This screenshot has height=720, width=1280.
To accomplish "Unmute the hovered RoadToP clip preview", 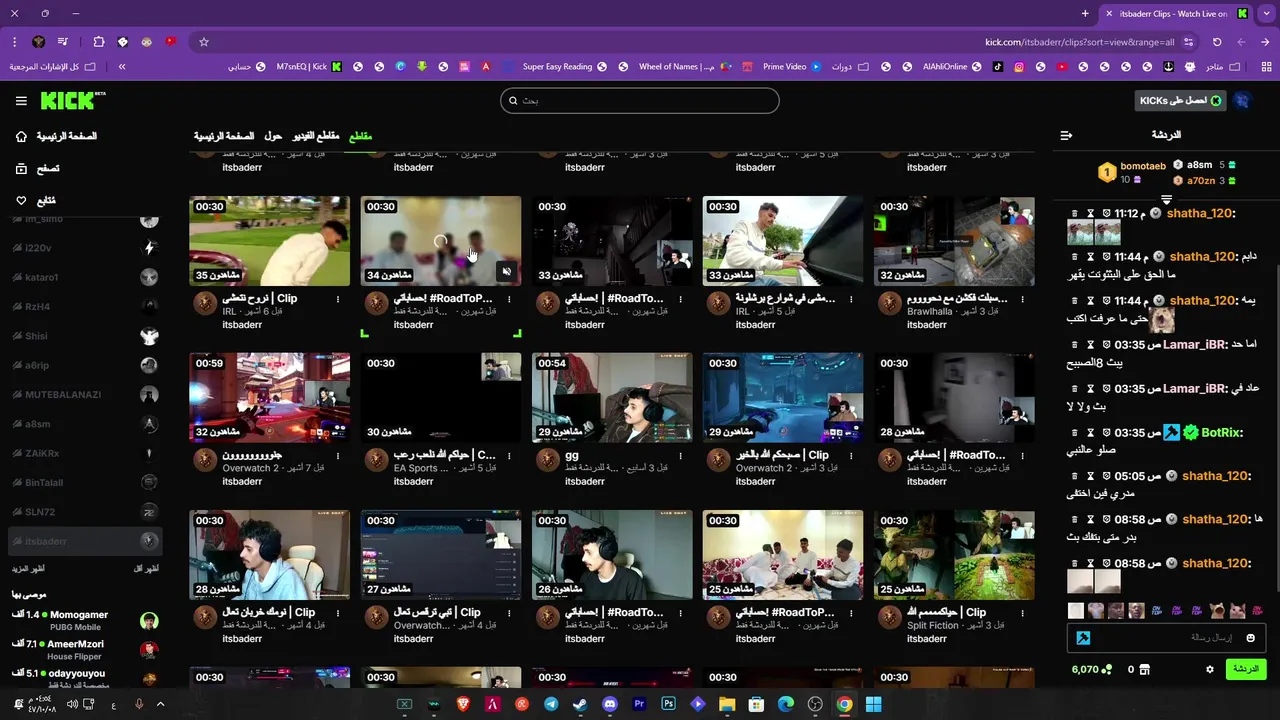I will click(x=506, y=272).
